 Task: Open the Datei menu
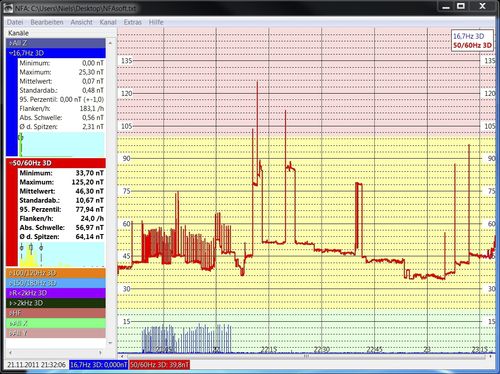15,22
